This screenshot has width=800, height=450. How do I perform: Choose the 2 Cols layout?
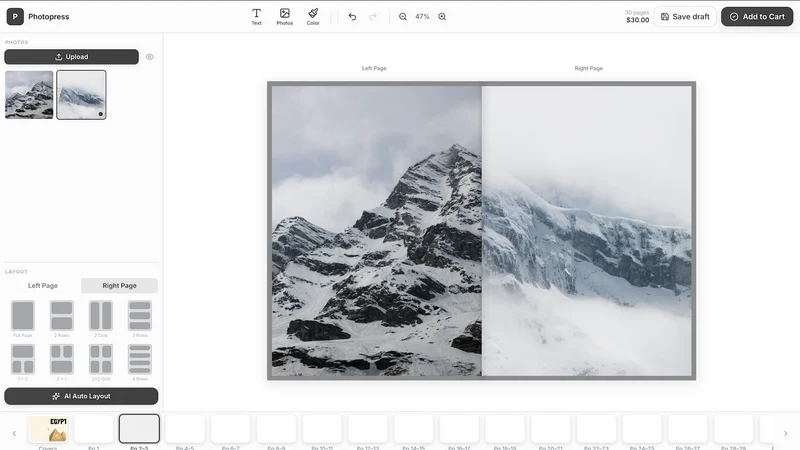pos(101,316)
